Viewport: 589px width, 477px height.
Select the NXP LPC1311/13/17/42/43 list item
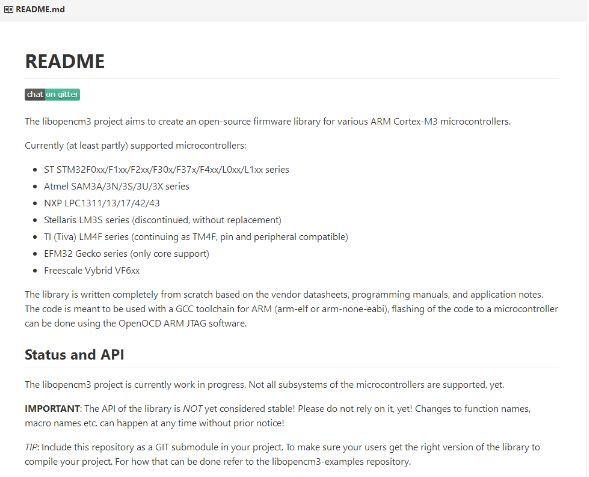102,203
